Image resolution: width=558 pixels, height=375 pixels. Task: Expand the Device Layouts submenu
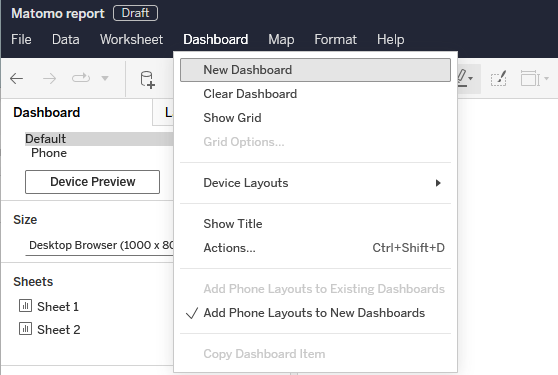tap(315, 183)
